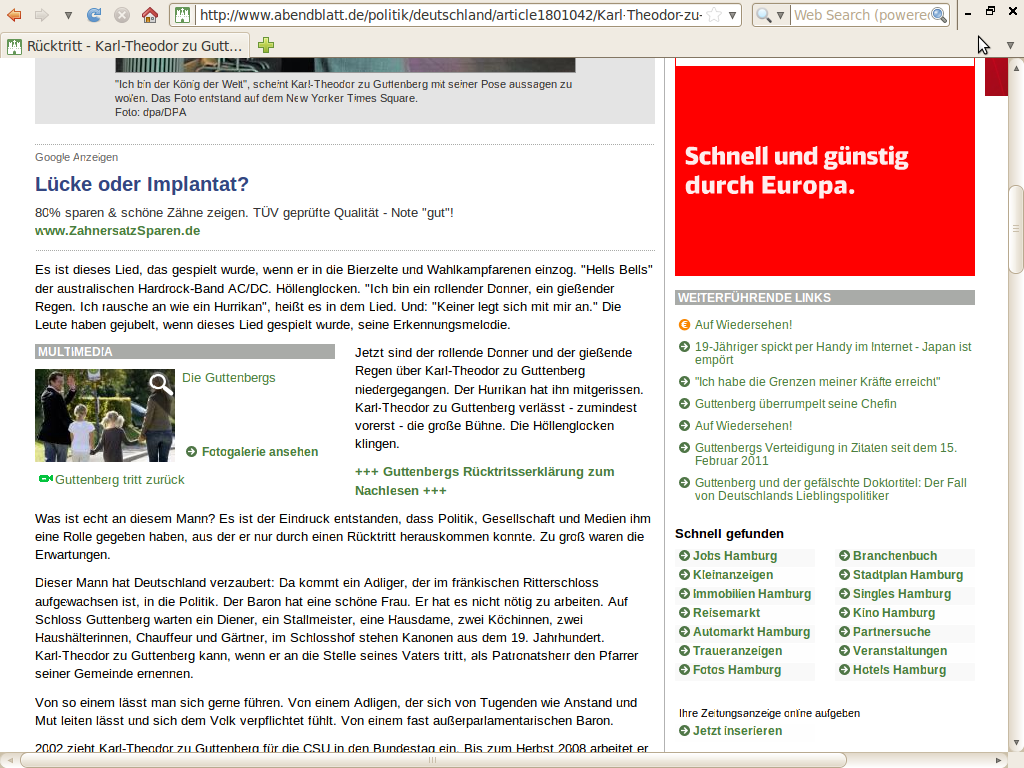1024x768 pixels.
Task: Click the horizontal scrollbar right arrow
Action: [x=999, y=760]
